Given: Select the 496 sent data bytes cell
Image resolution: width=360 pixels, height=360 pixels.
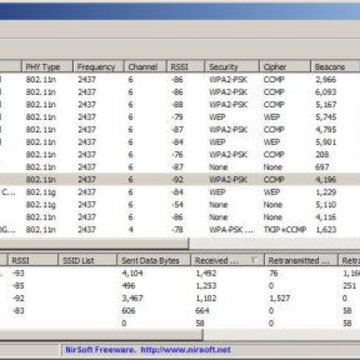Looking at the screenshot, I should pos(128,286).
